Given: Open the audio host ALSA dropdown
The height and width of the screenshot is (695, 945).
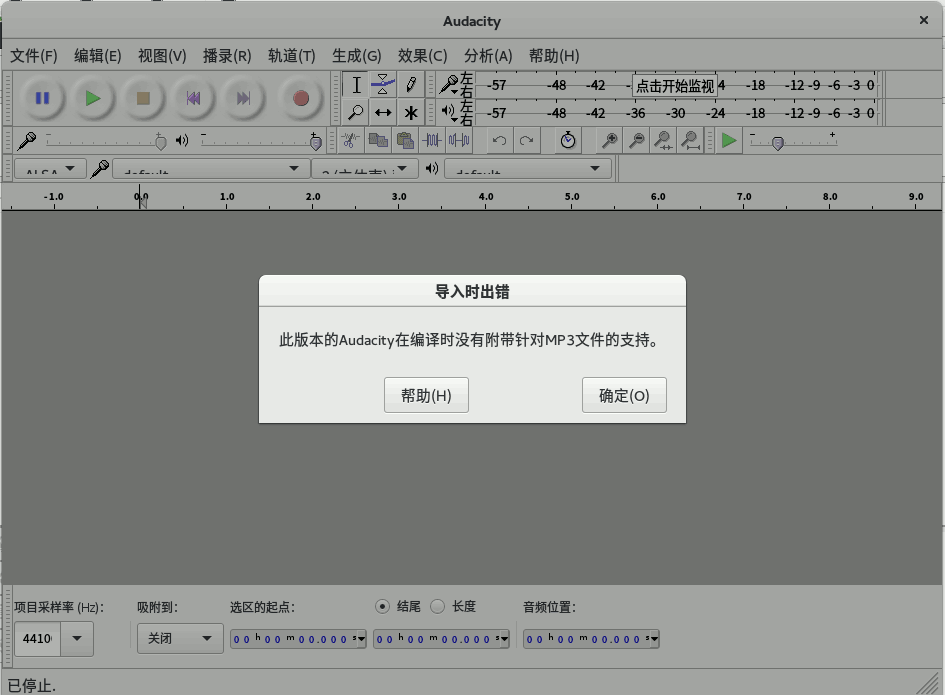Looking at the screenshot, I should pos(51,168).
